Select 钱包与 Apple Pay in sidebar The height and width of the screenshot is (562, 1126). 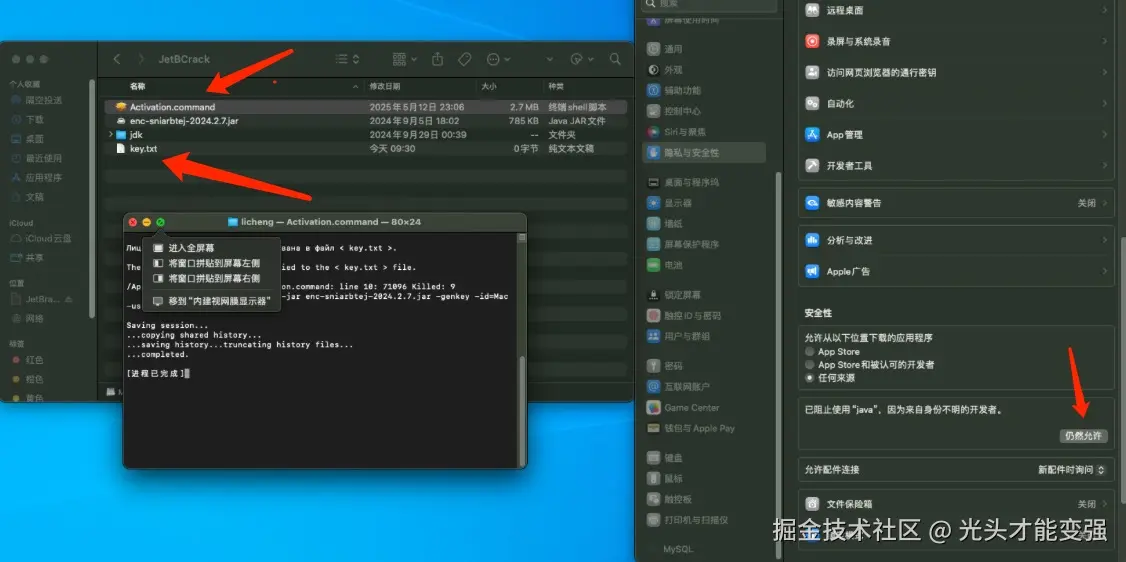tap(704, 428)
